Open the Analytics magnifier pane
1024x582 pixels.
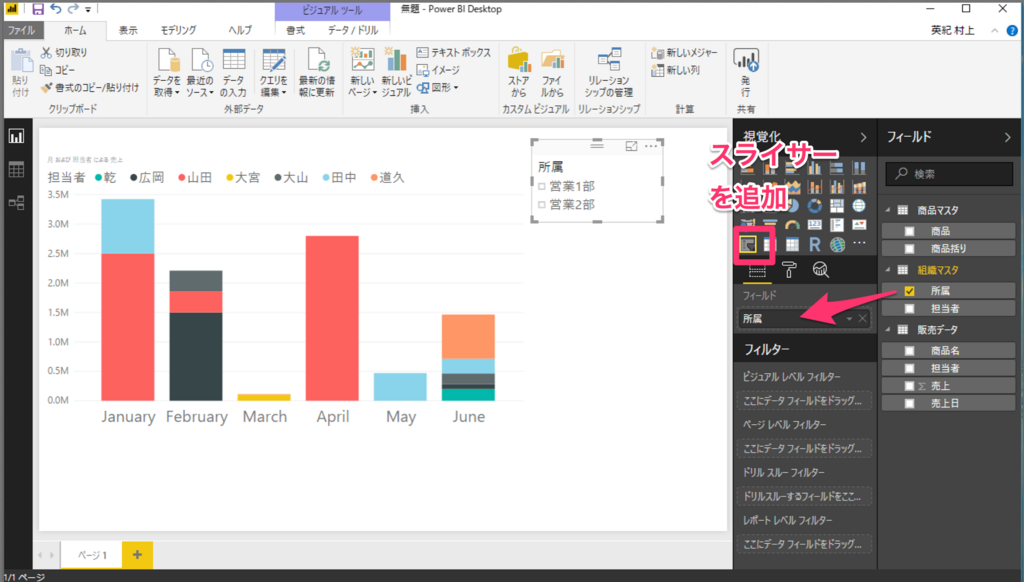(x=820, y=269)
